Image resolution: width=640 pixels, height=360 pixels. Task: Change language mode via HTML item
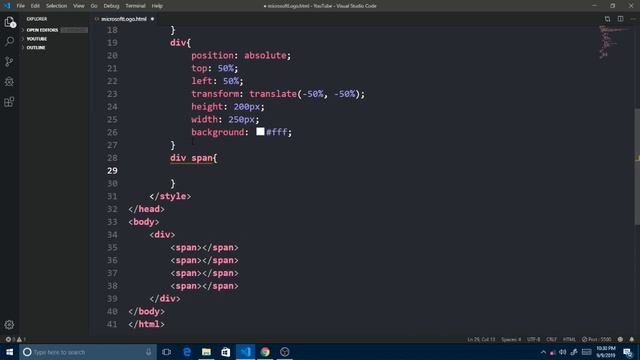coord(569,339)
